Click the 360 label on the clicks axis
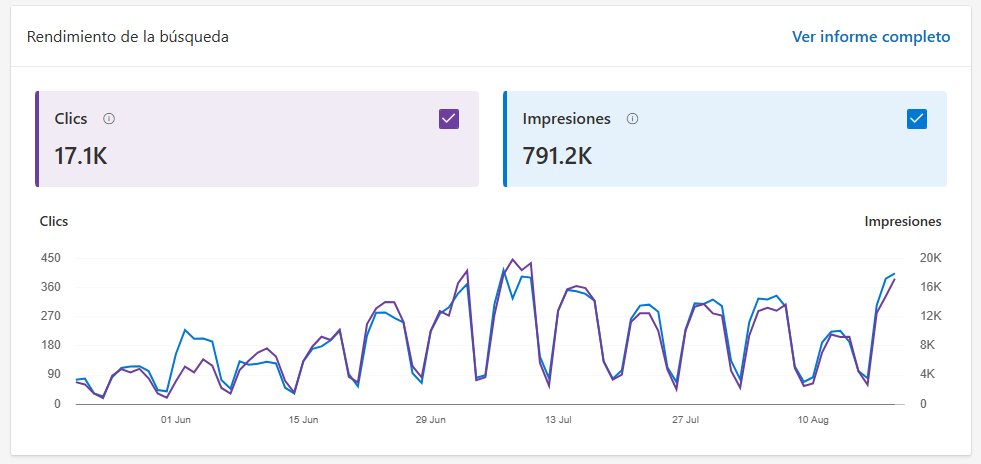981x464 pixels. 51,288
